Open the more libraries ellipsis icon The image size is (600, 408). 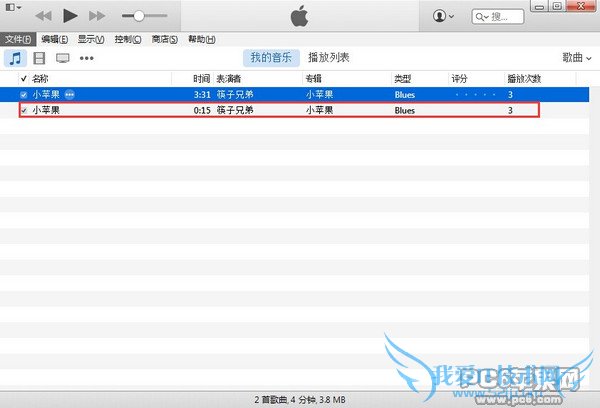86,58
